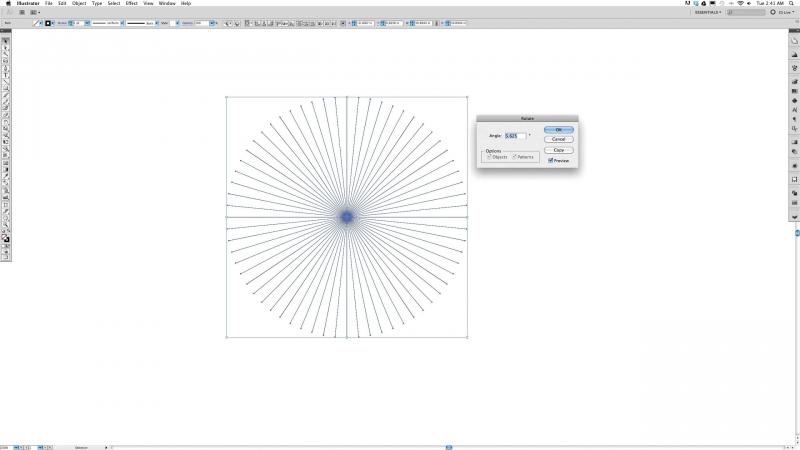Open the Essentials workspace dropdown
The image size is (800, 450).
[x=706, y=12]
